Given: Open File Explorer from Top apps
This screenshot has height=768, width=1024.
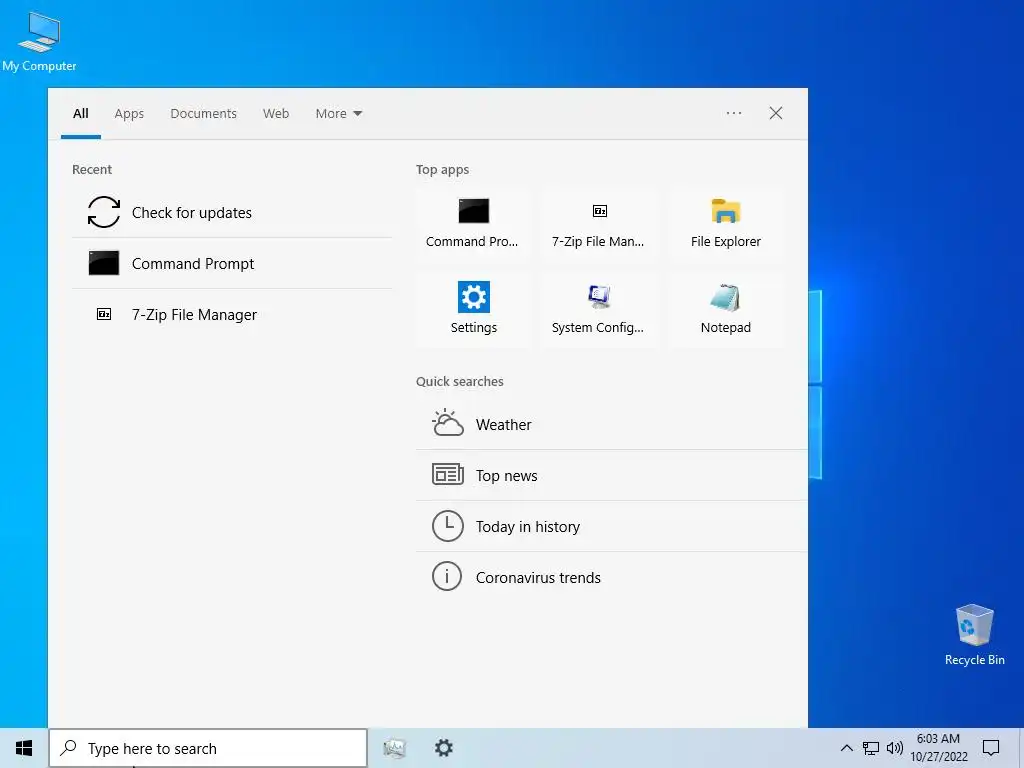Looking at the screenshot, I should click(726, 223).
